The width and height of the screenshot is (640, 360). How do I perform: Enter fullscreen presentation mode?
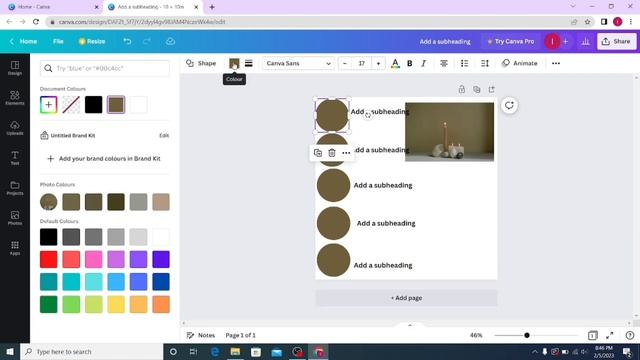tap(610, 335)
